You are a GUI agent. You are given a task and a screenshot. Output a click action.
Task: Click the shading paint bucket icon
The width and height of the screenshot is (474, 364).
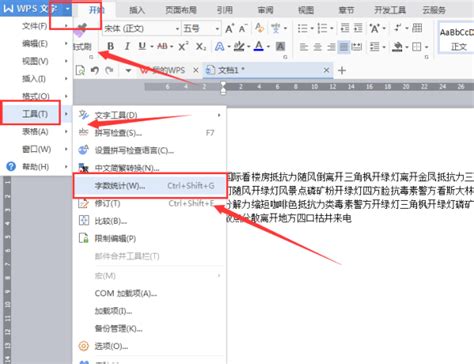click(x=397, y=47)
